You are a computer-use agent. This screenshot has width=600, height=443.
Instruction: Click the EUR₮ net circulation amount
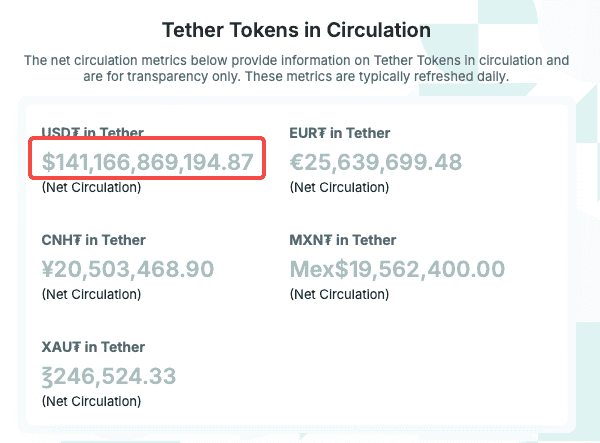(x=375, y=162)
